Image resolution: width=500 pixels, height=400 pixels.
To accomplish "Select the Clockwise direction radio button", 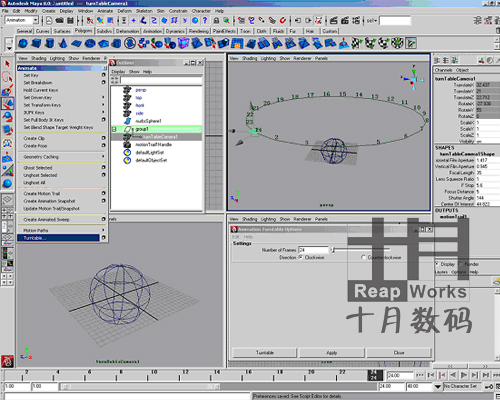I will click(x=301, y=257).
